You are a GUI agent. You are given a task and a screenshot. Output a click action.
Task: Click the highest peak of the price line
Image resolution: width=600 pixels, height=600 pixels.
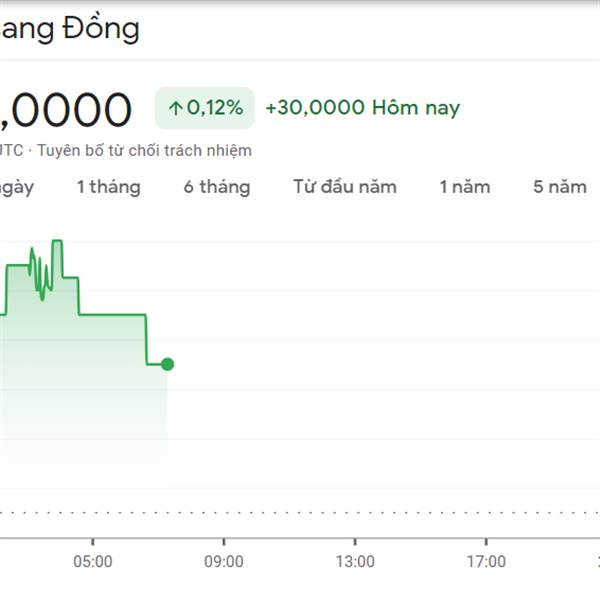tap(57, 241)
